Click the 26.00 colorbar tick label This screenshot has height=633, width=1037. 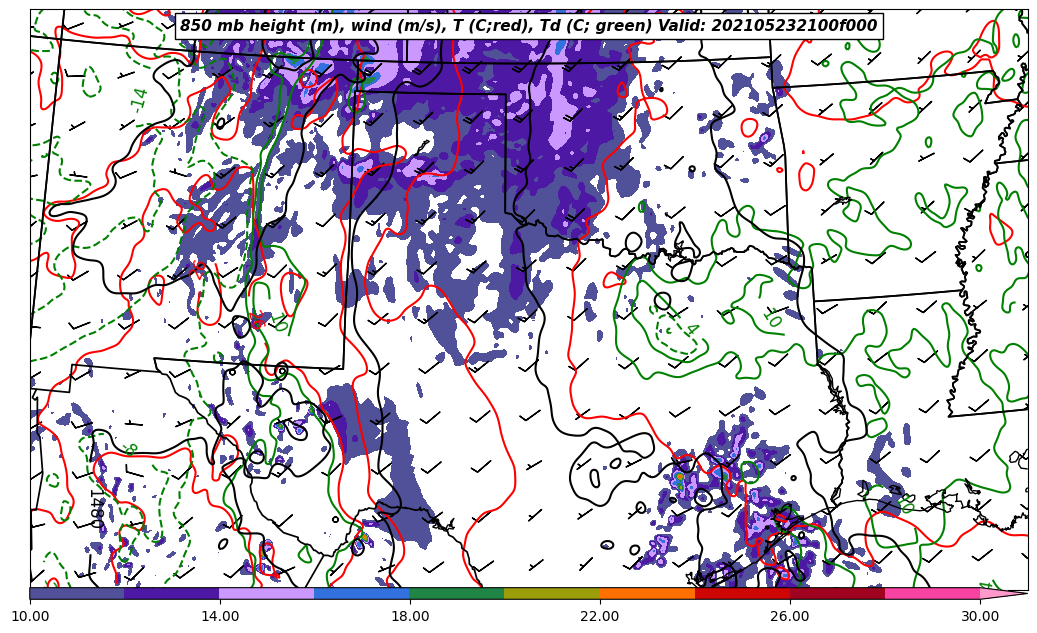click(x=790, y=616)
